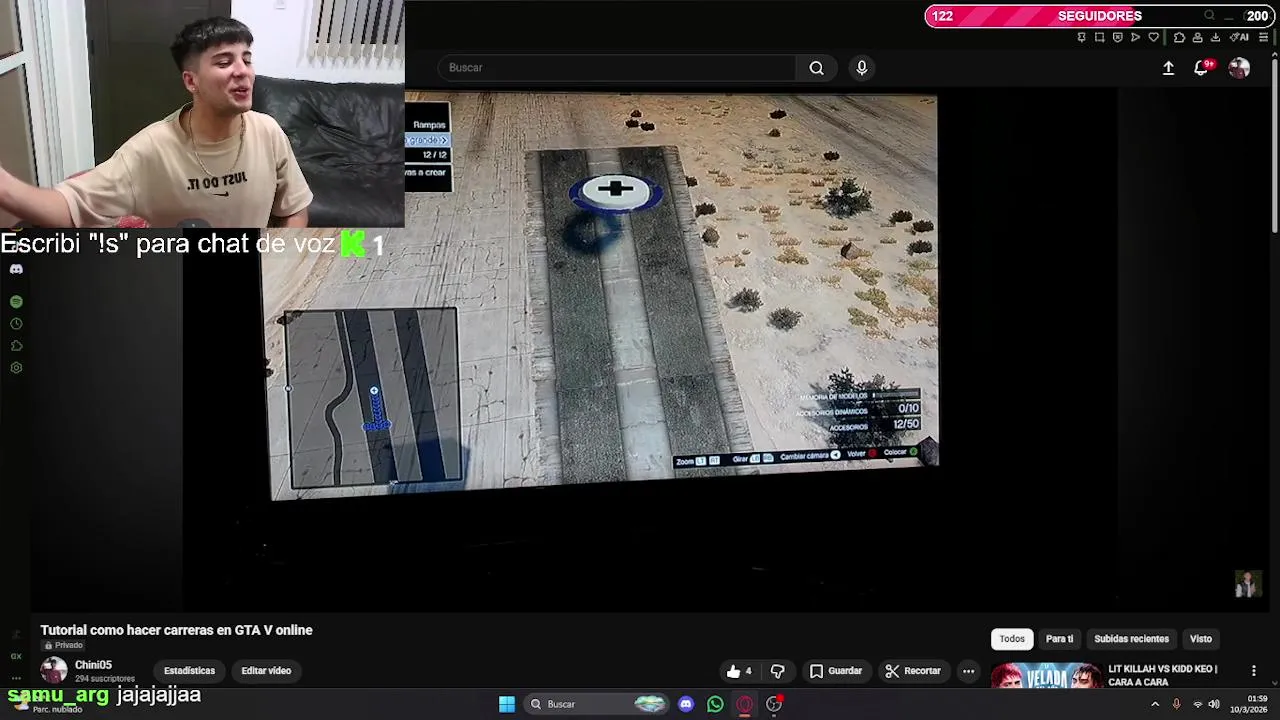Select the Subidas recientes filter chip
This screenshot has width=1280, height=720.
click(x=1131, y=639)
